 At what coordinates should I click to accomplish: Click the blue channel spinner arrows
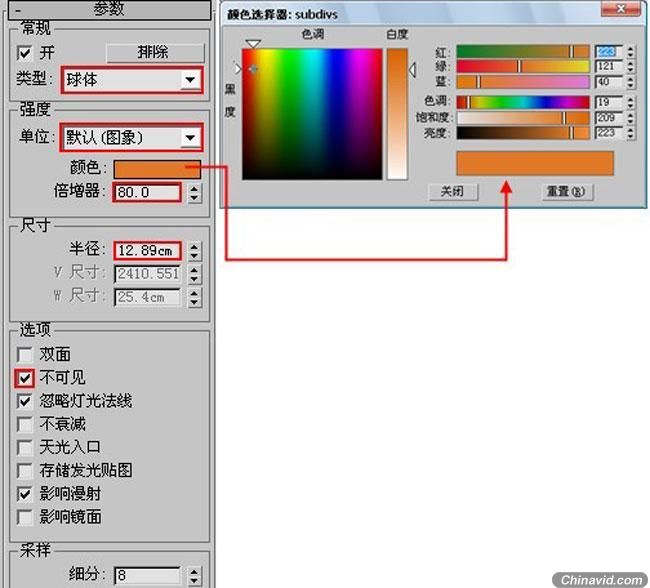(631, 82)
